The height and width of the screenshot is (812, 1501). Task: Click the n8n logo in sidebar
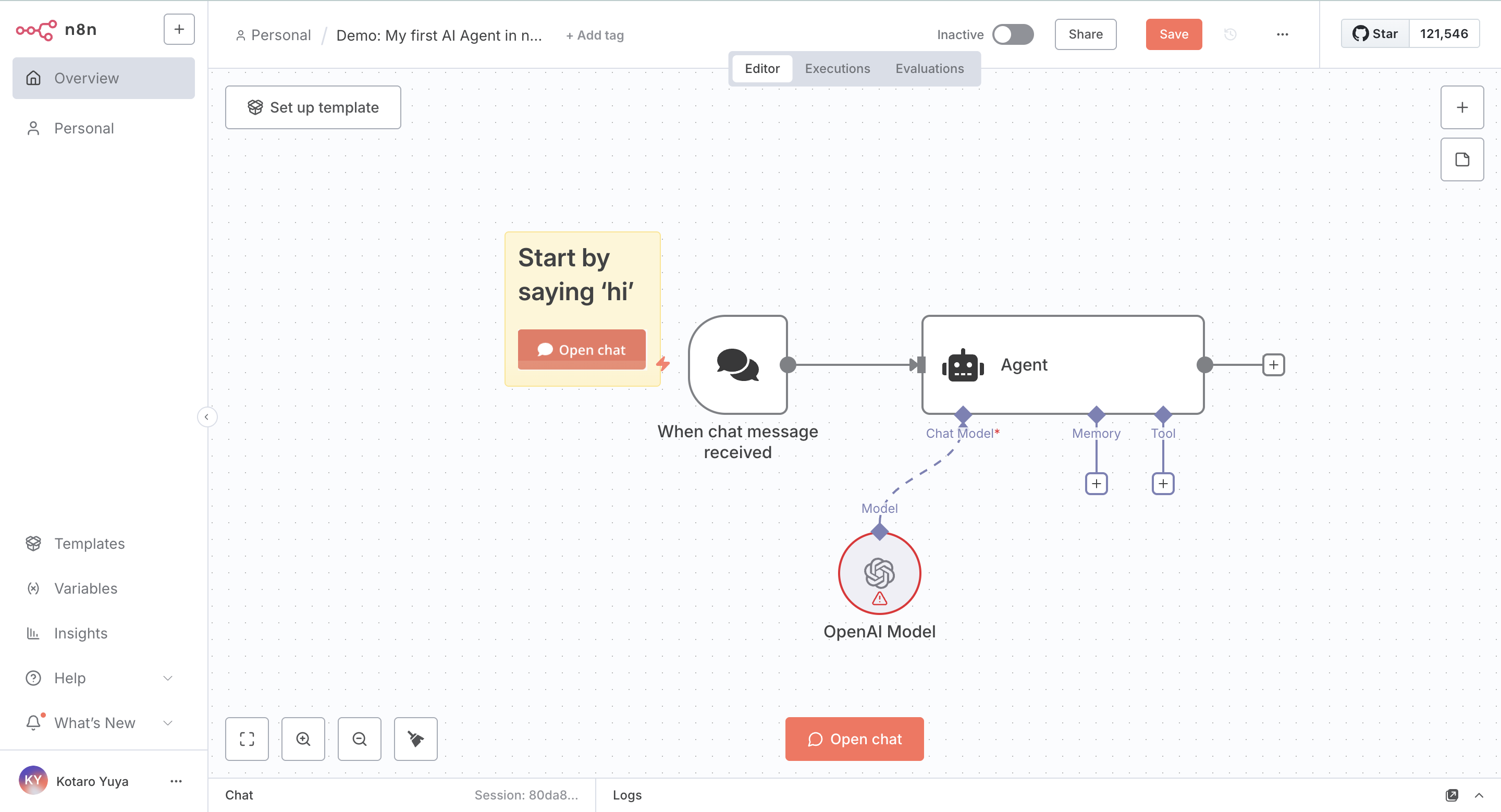(x=56, y=30)
